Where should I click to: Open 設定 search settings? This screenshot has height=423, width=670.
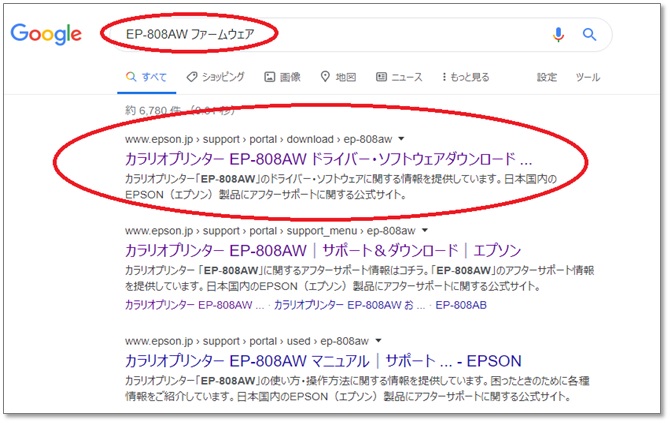[547, 77]
